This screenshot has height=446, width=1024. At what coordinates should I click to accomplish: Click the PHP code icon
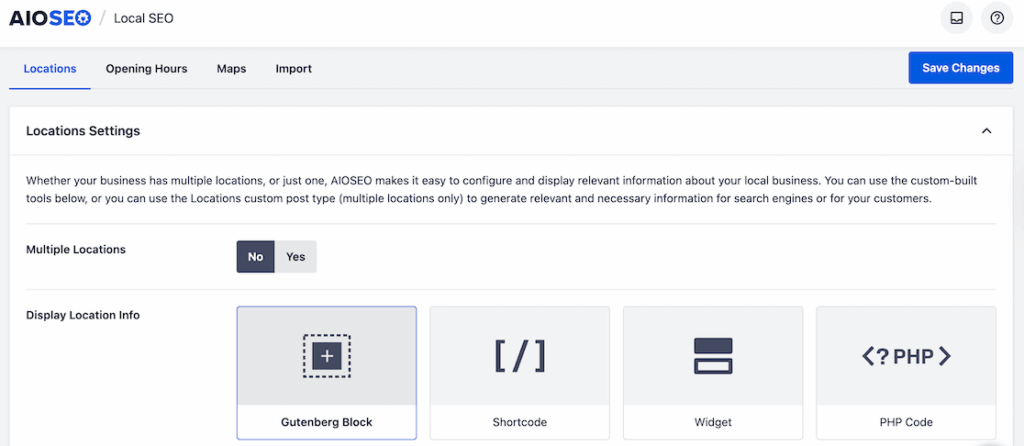click(x=905, y=356)
